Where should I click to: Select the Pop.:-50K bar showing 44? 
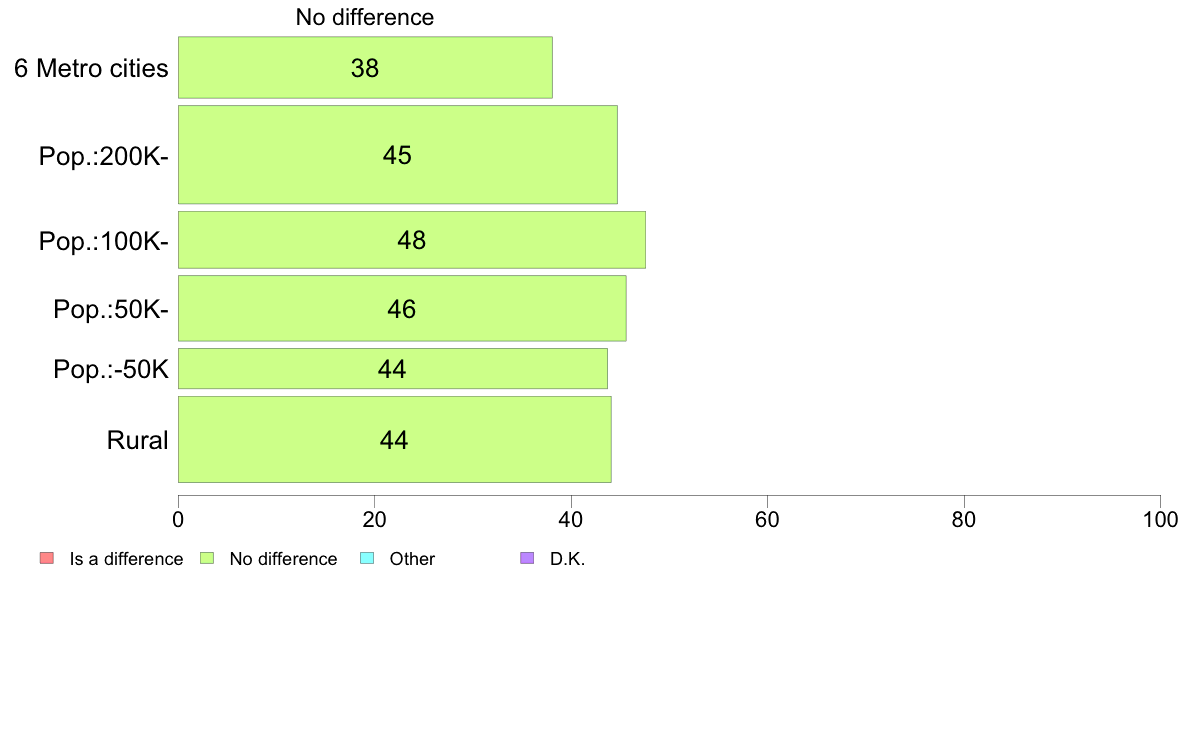(392, 368)
